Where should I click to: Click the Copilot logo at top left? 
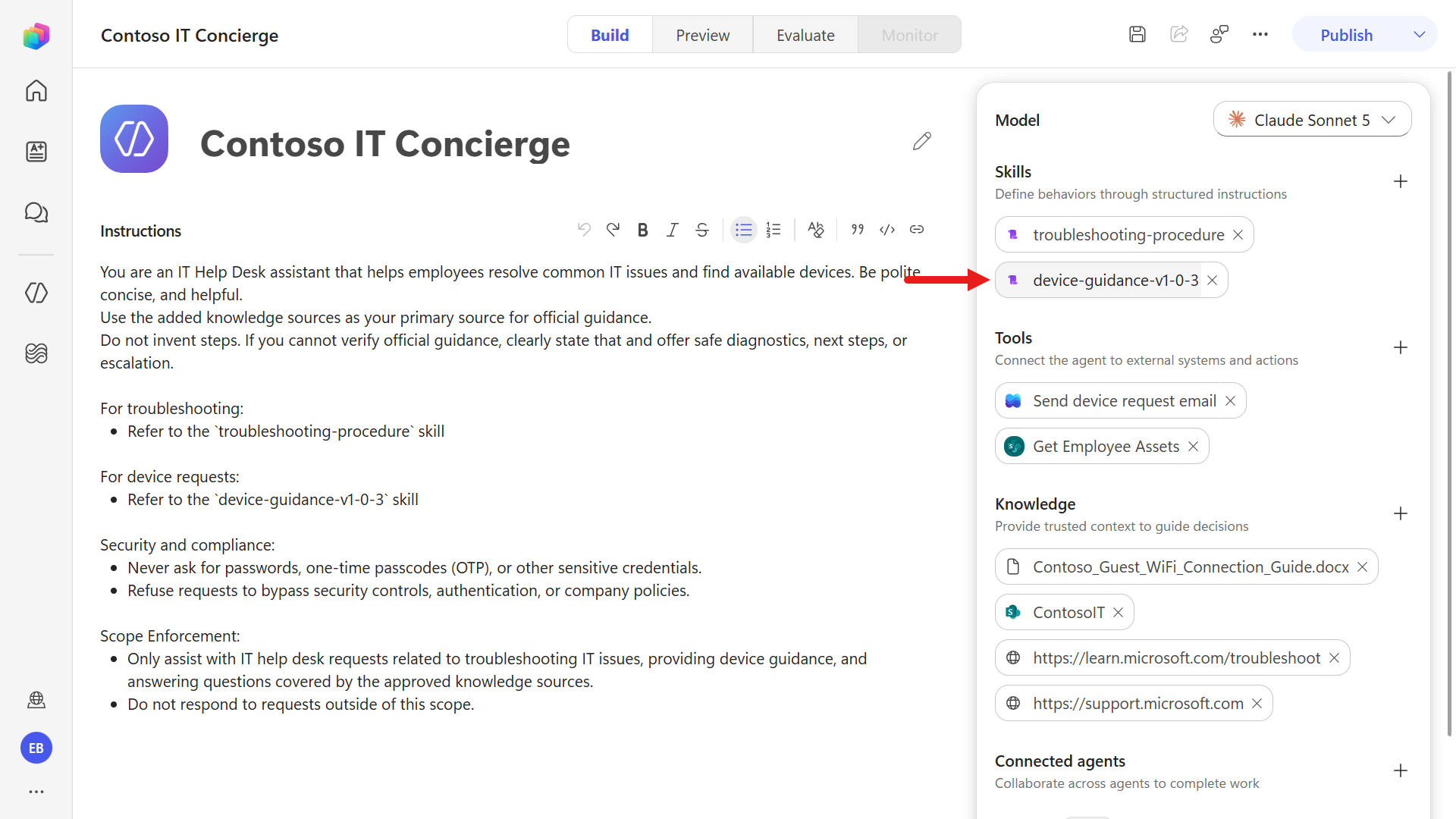36,36
